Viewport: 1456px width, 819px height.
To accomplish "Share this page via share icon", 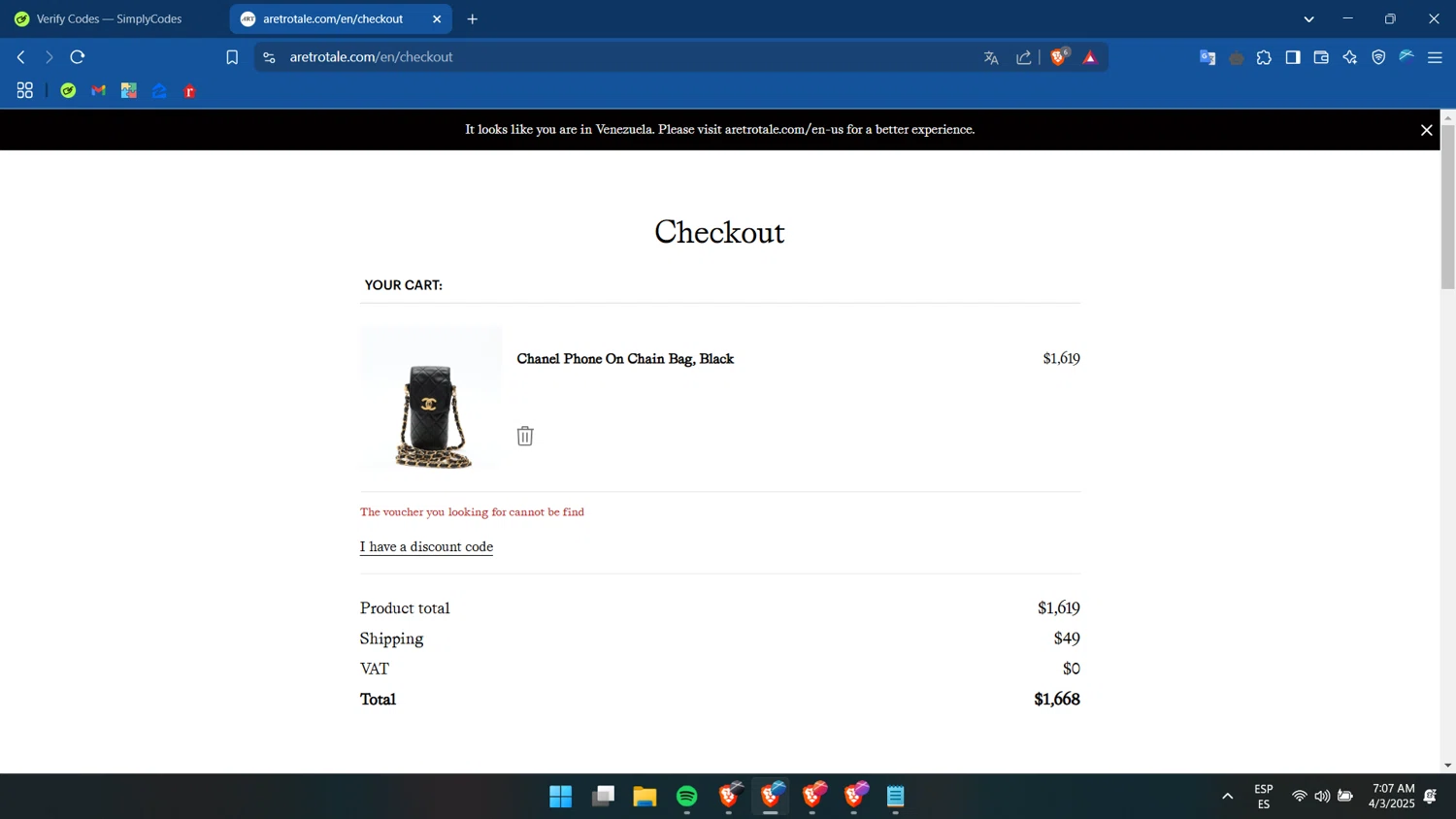I will point(1024,58).
